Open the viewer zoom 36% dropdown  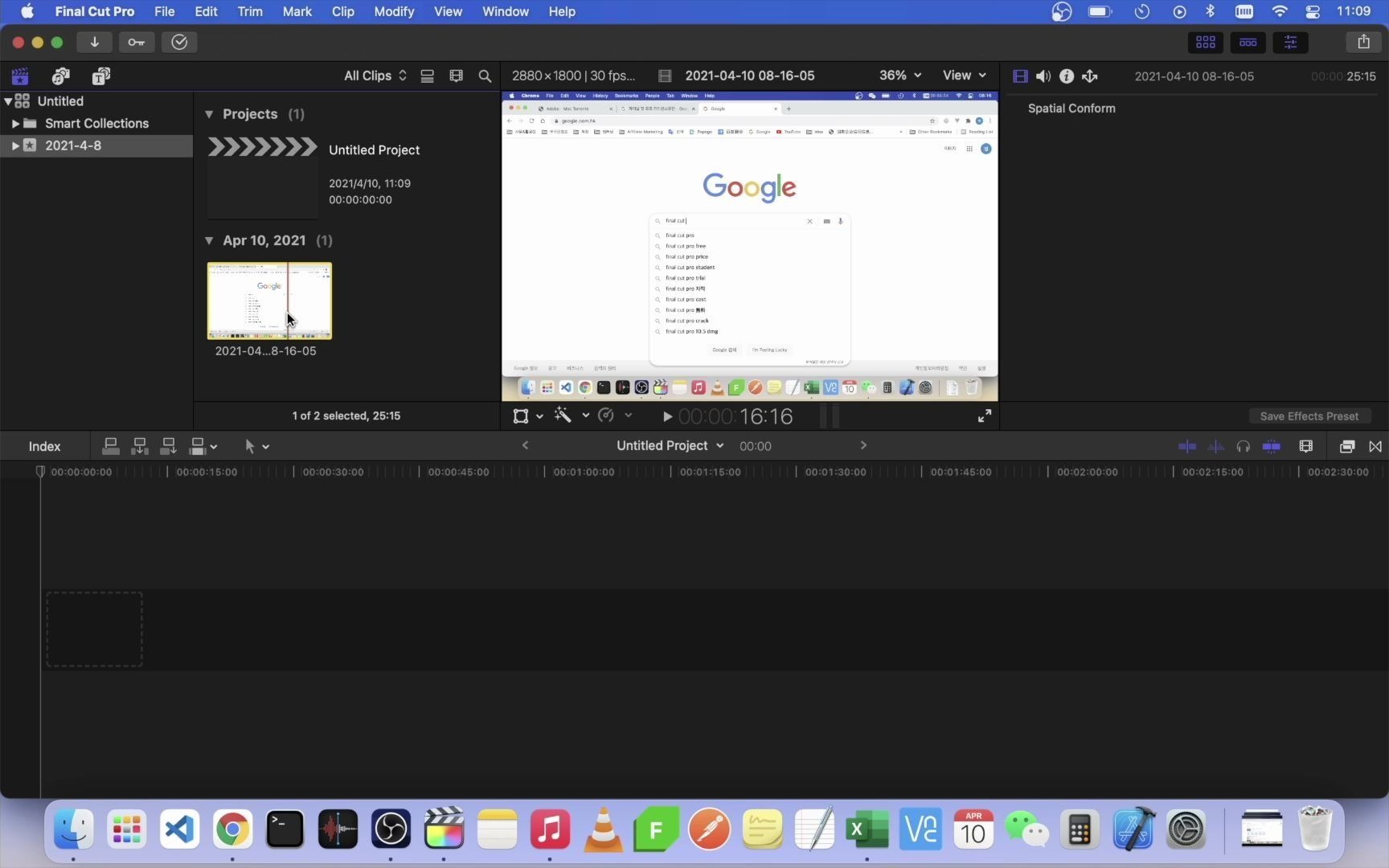(x=900, y=76)
